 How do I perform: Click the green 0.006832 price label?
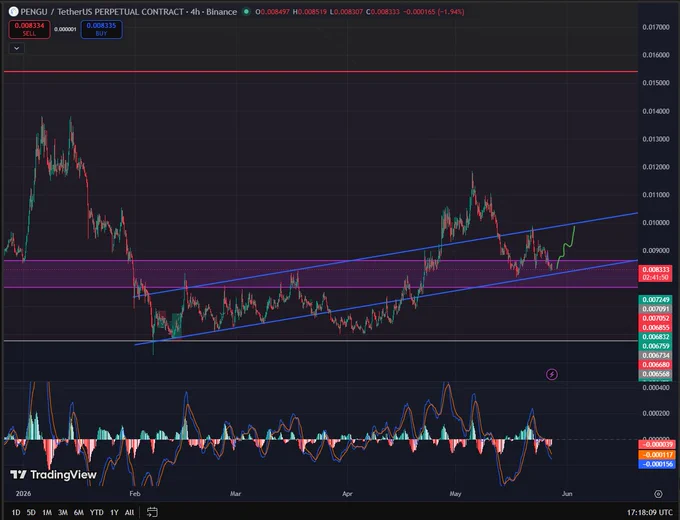655,337
